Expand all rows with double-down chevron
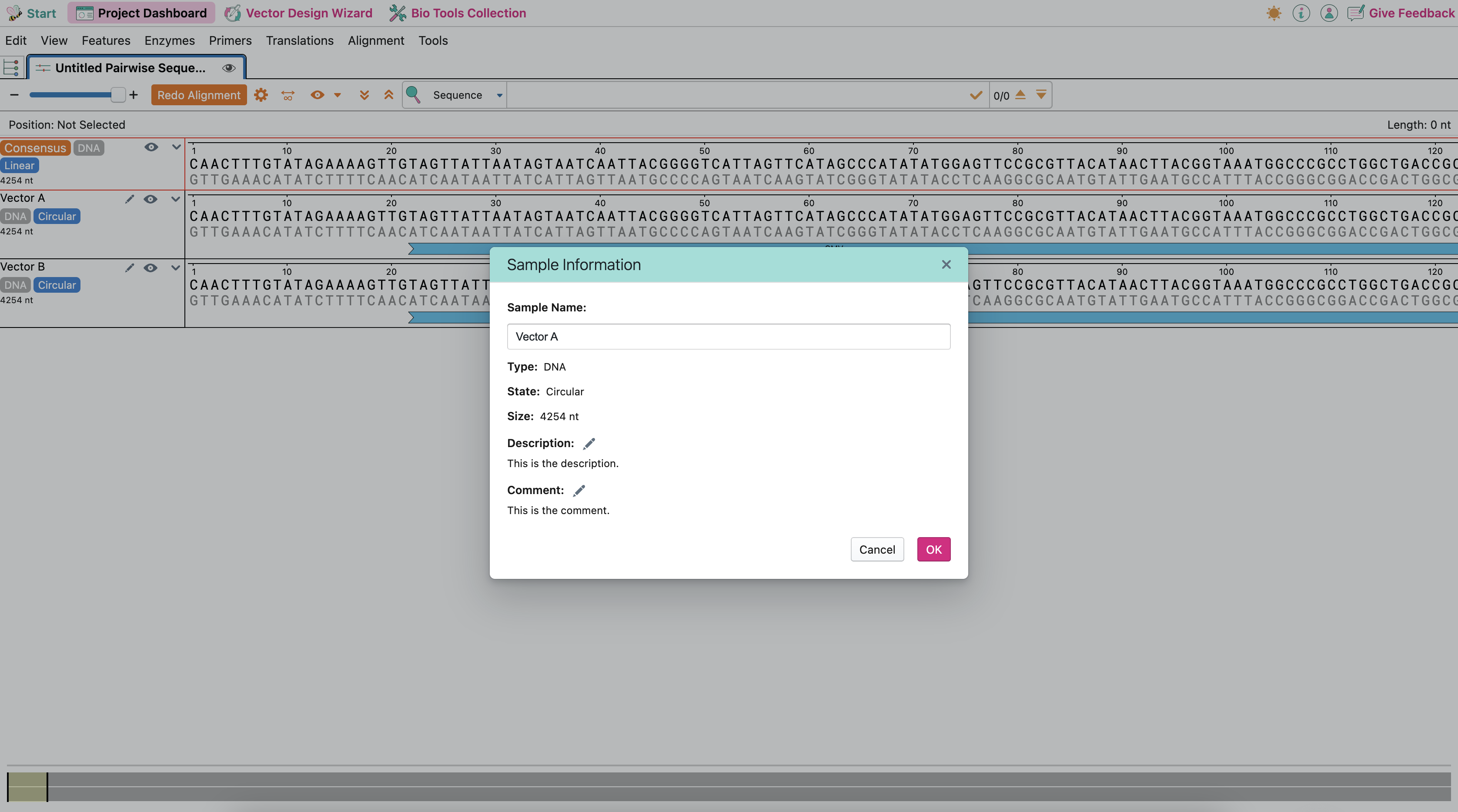 click(364, 95)
